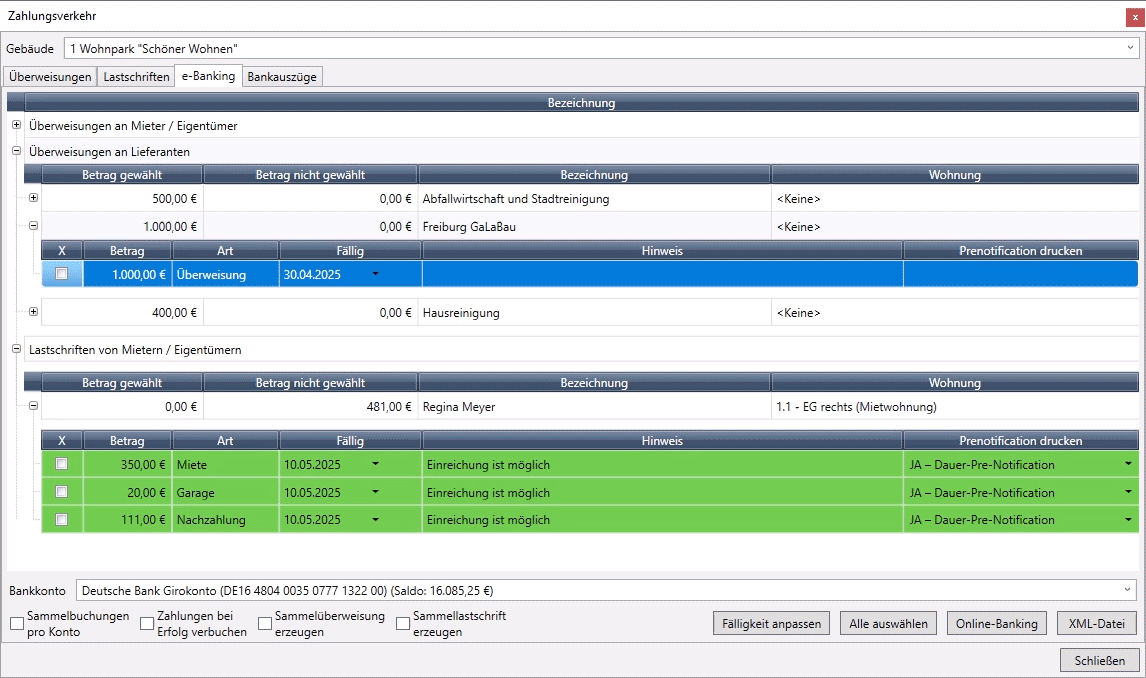Expand the Hausreinigung row

(33, 312)
